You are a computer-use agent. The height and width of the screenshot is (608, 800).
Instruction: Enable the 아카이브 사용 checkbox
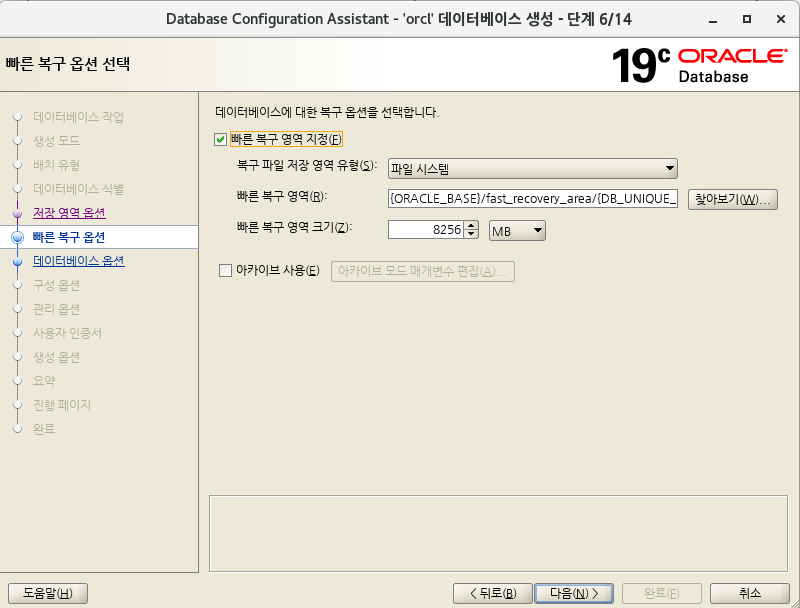point(225,270)
